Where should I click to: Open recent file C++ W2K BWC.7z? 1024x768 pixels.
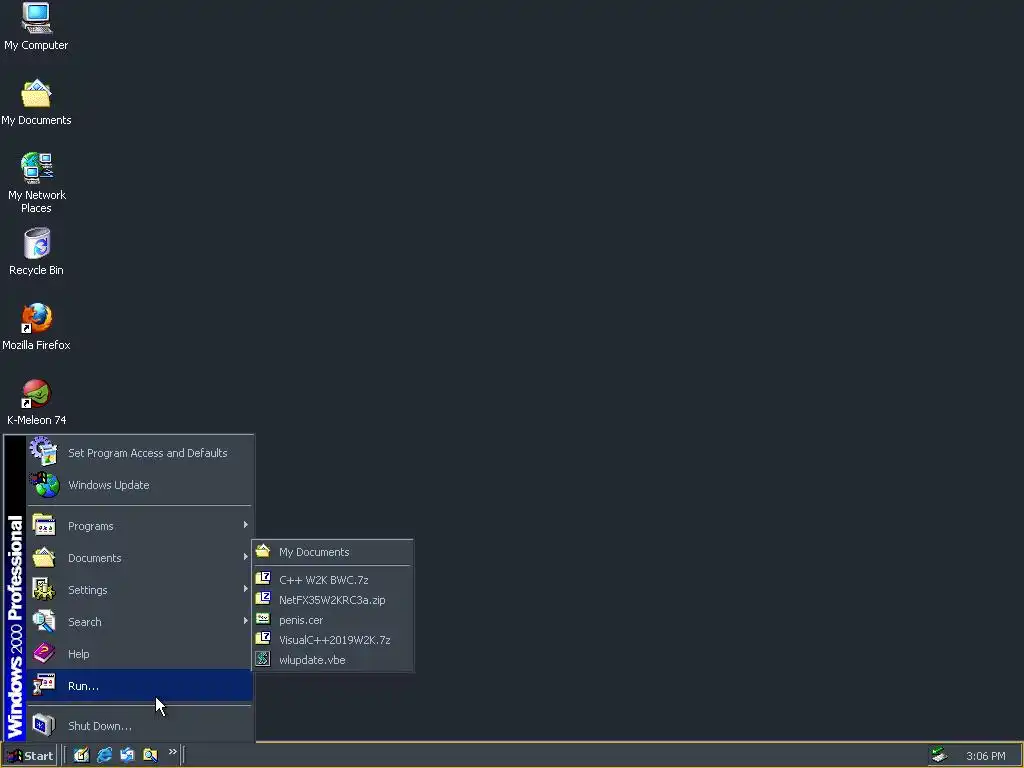click(x=332, y=579)
